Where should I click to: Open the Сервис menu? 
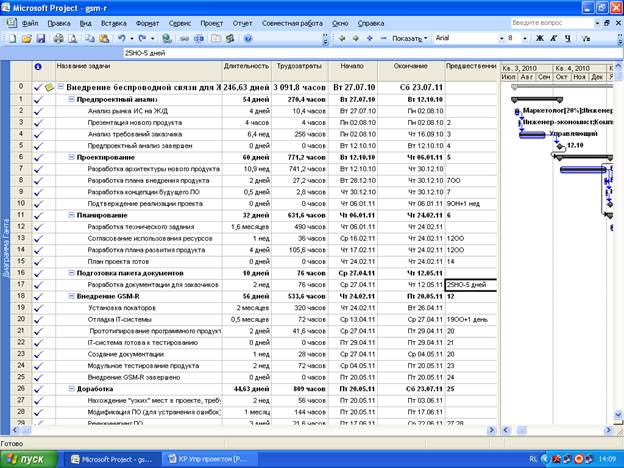tap(180, 21)
